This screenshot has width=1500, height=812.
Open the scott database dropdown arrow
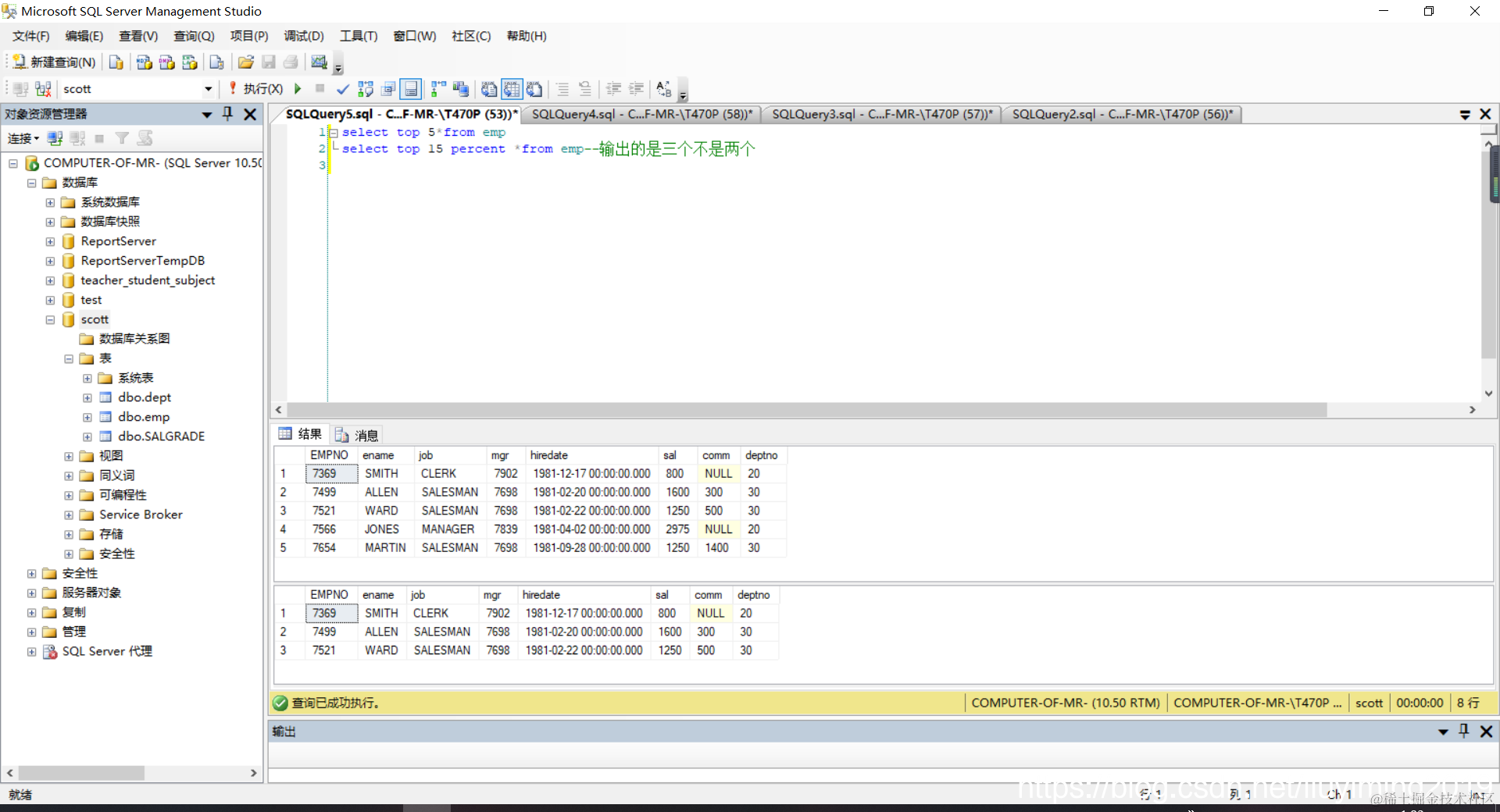208,89
